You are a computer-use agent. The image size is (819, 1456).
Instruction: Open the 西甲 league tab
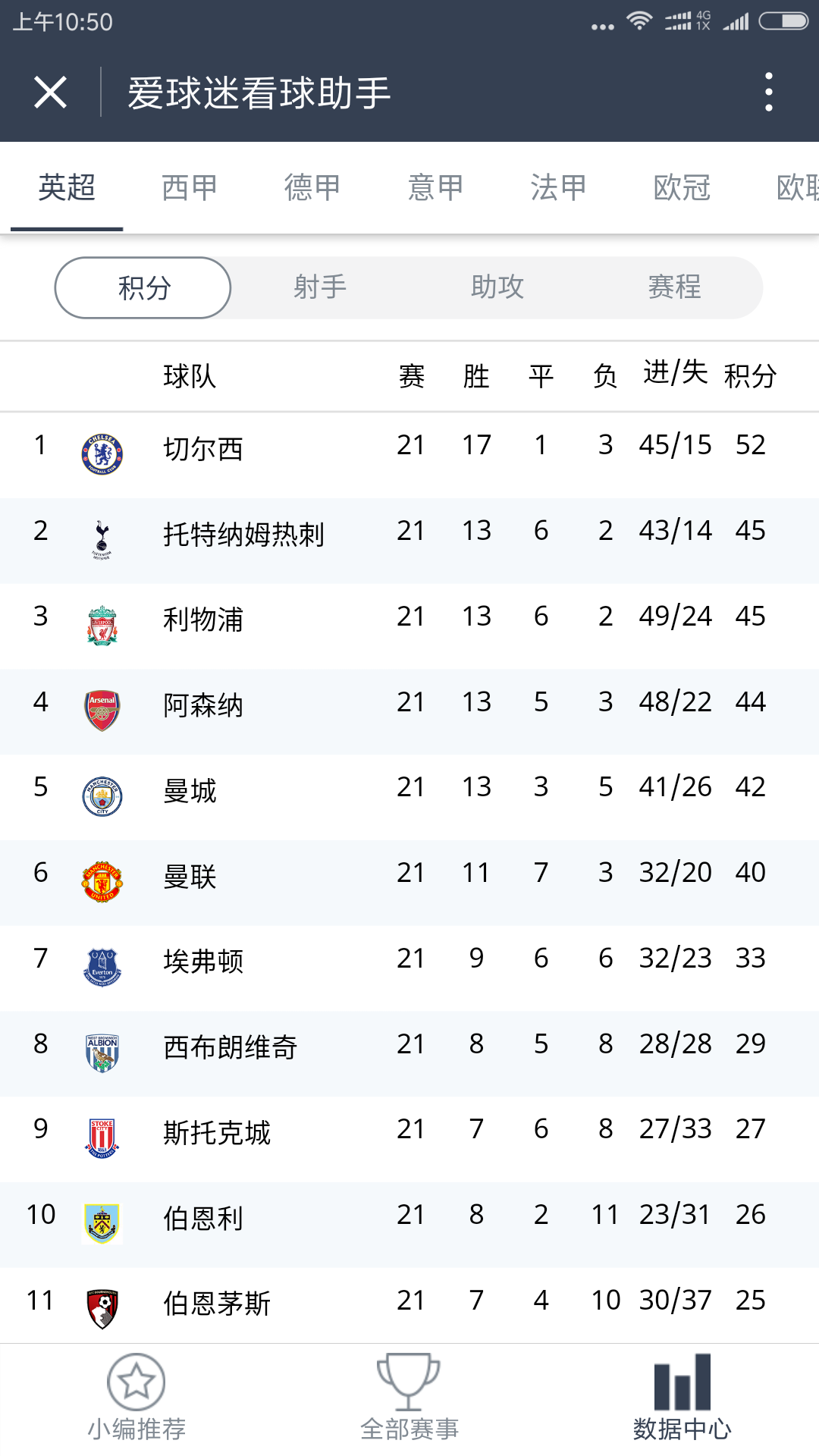(x=190, y=187)
